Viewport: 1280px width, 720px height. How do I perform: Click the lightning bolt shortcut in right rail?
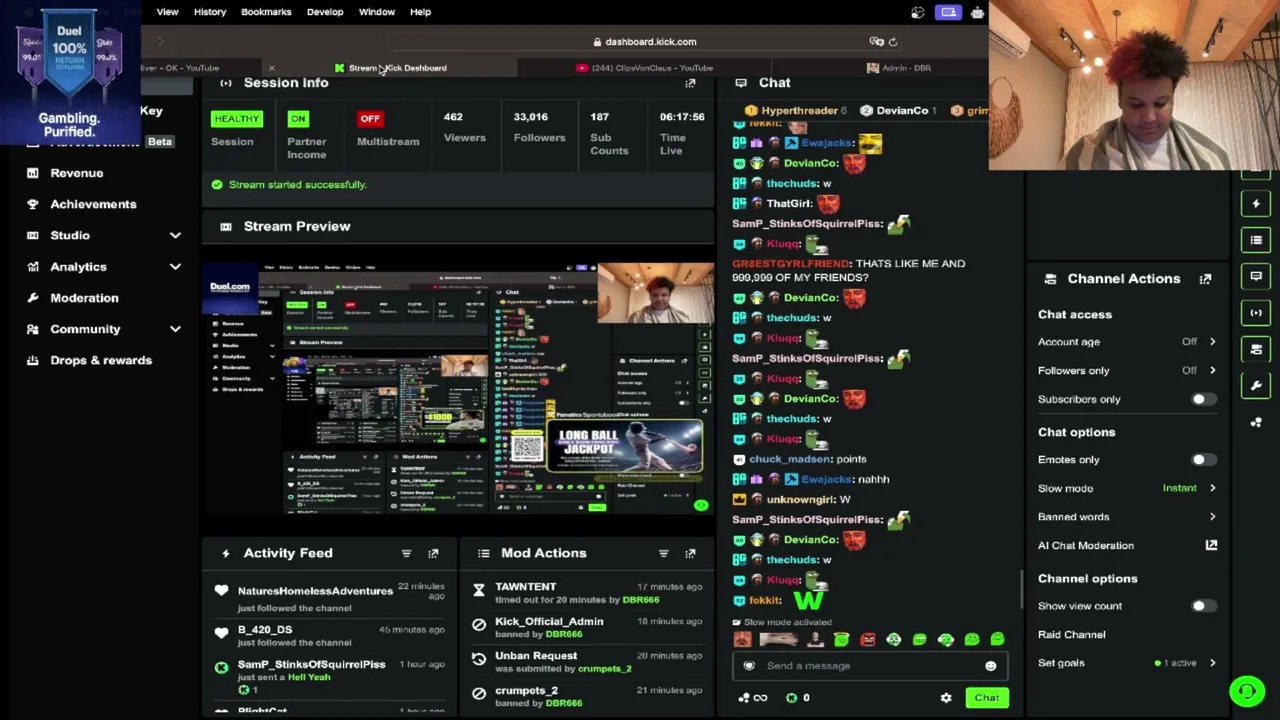[x=1256, y=204]
